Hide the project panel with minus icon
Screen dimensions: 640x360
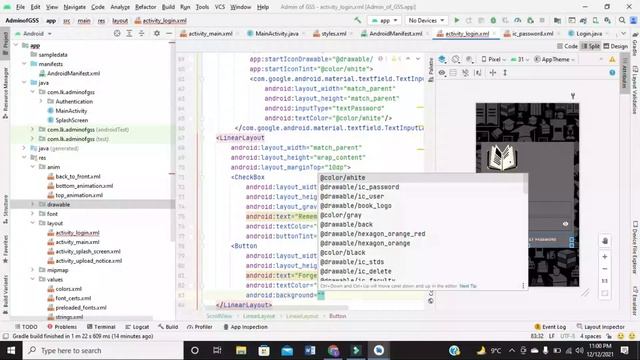tap(169, 33)
